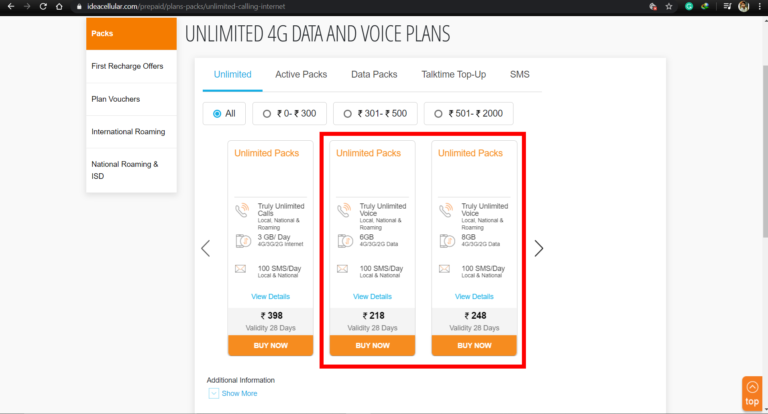Choose the ₹ 501- ₹ 2000 price range
The image size is (768, 414).
(469, 114)
